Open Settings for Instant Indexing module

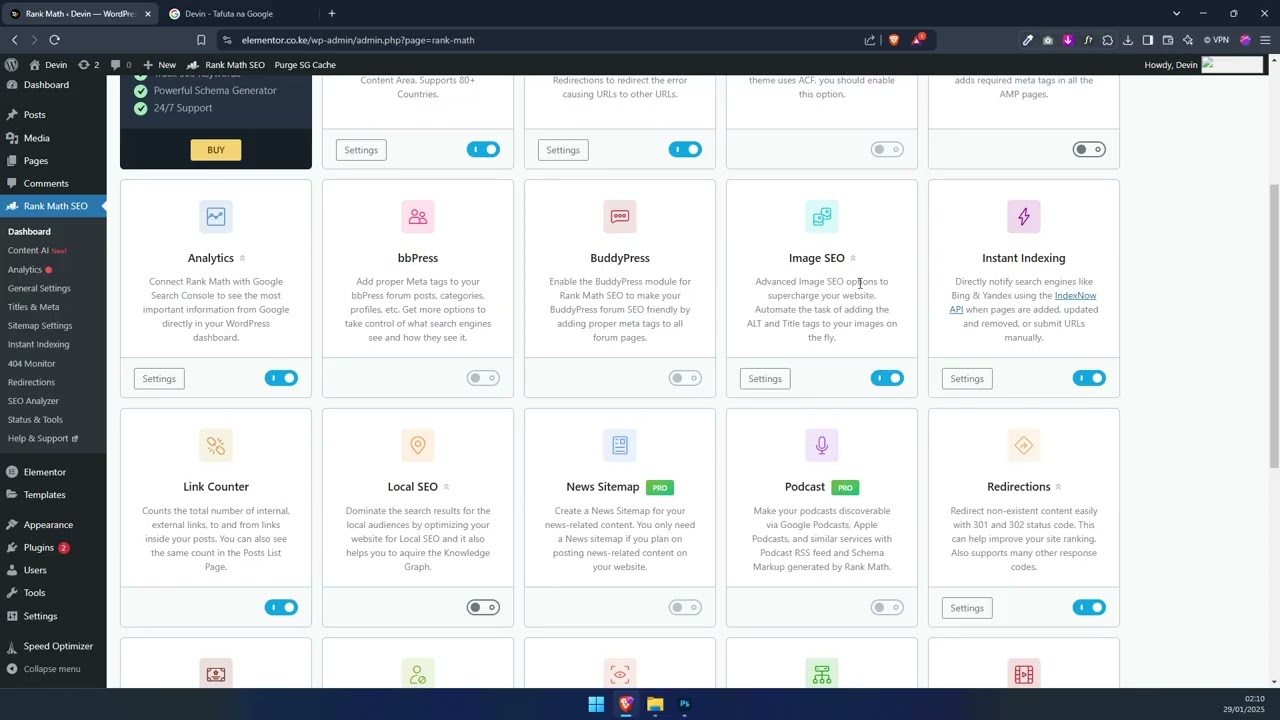967,379
